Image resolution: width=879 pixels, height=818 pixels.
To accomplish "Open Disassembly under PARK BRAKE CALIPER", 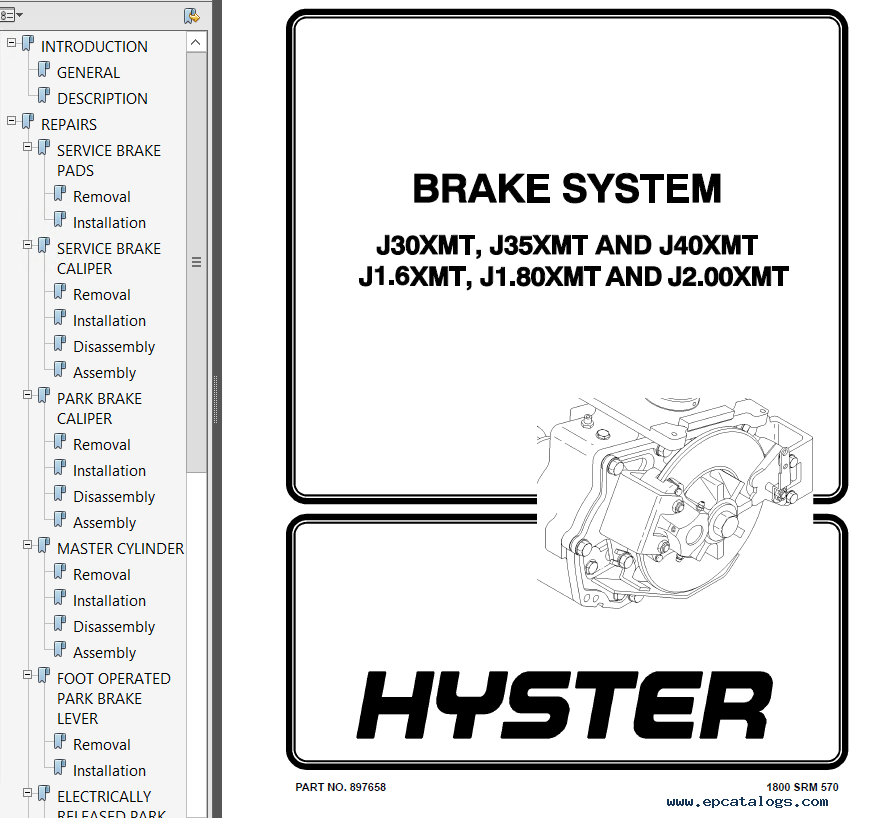I will point(114,497).
